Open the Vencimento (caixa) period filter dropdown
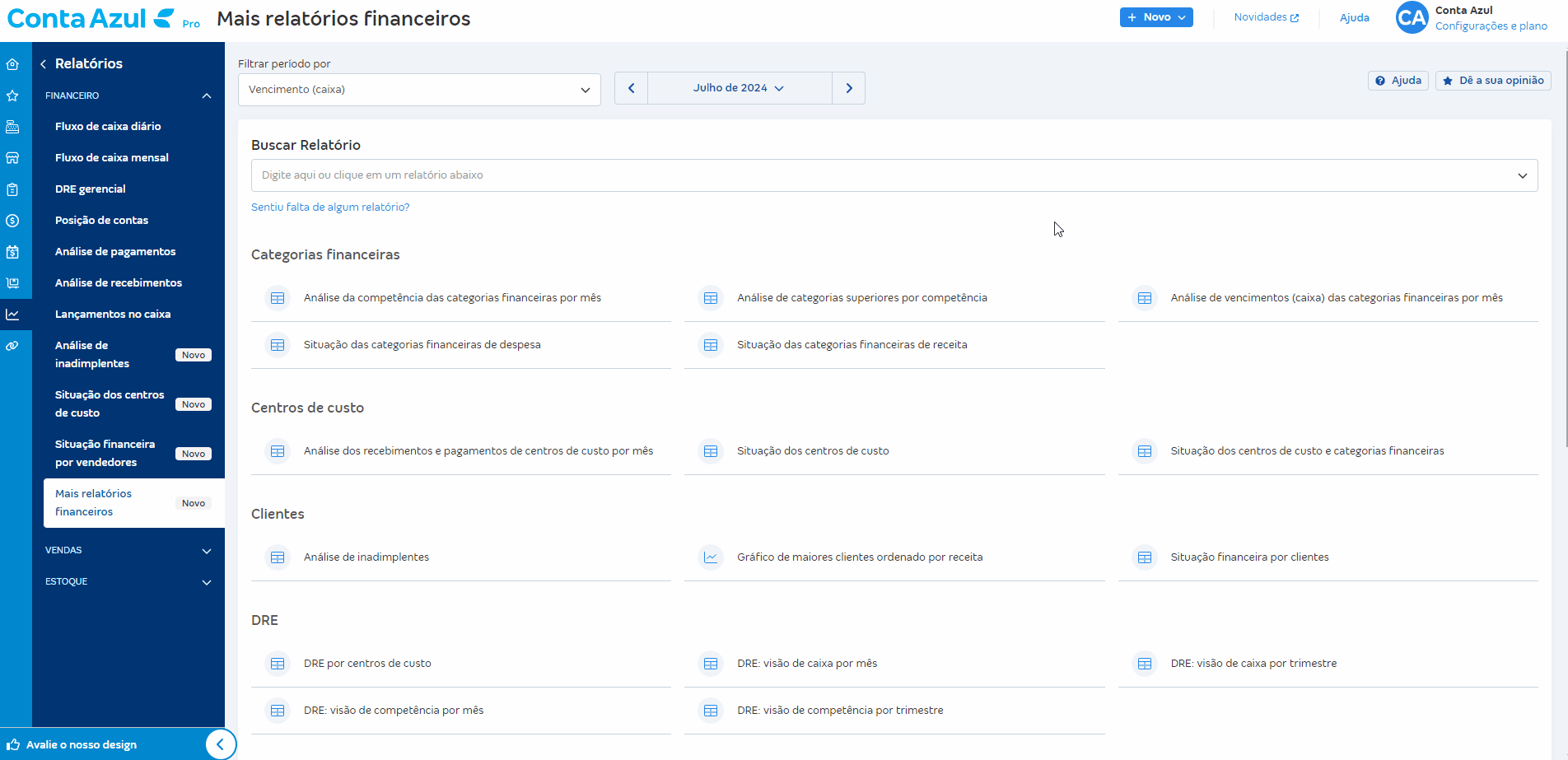This screenshot has height=760, width=1568. pos(419,90)
